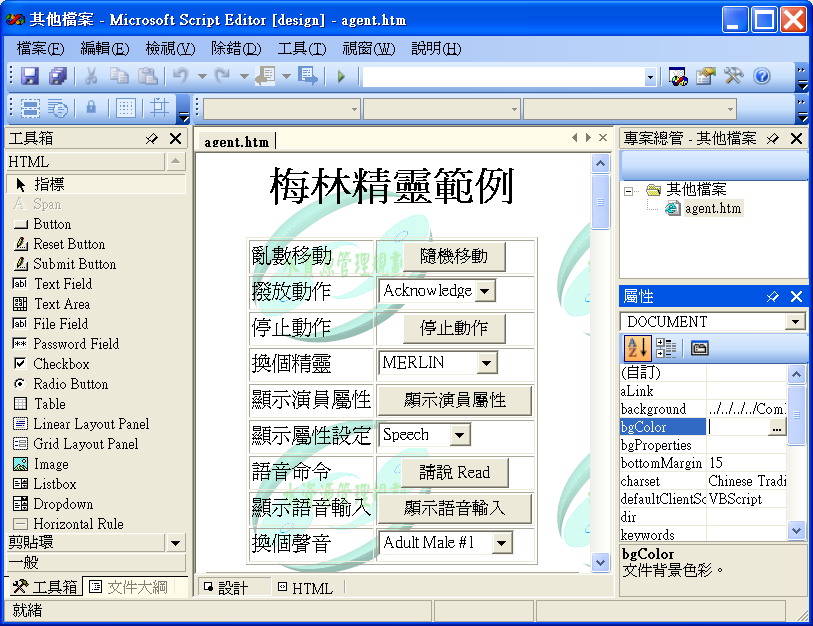Image resolution: width=813 pixels, height=626 pixels.
Task: Open the MERLIN character dropdown
Action: (486, 363)
